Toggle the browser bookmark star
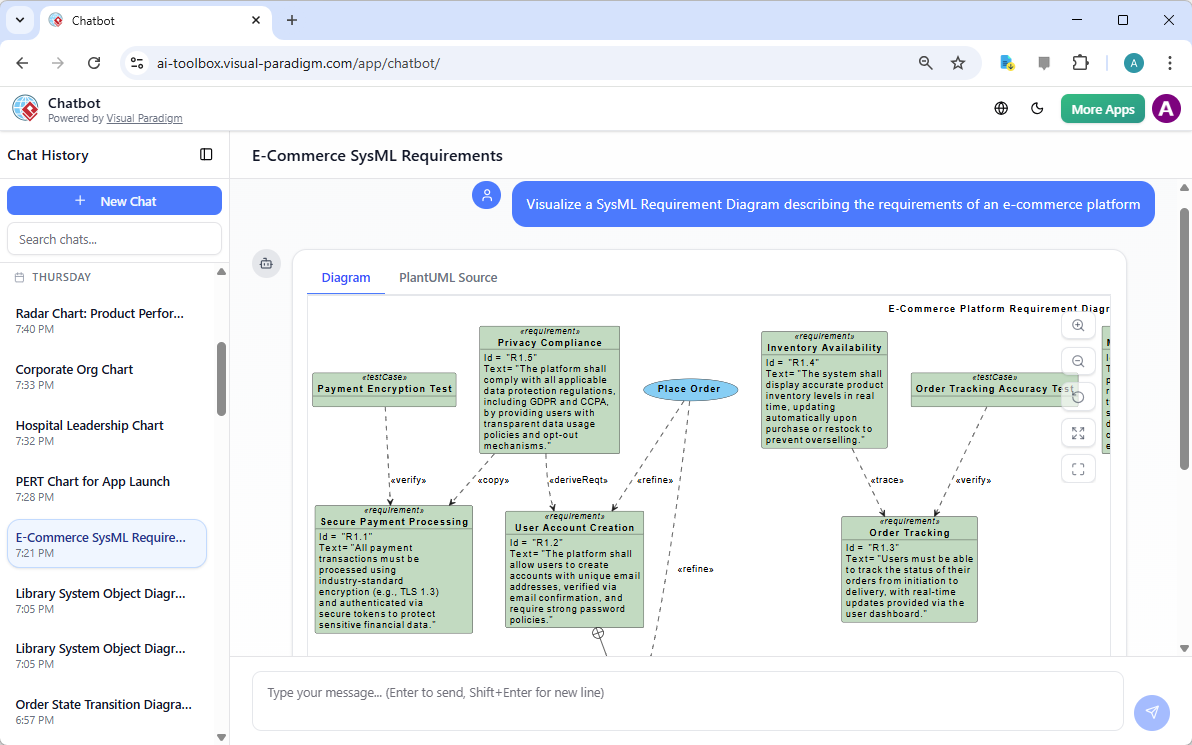The height and width of the screenshot is (745, 1192). [958, 62]
